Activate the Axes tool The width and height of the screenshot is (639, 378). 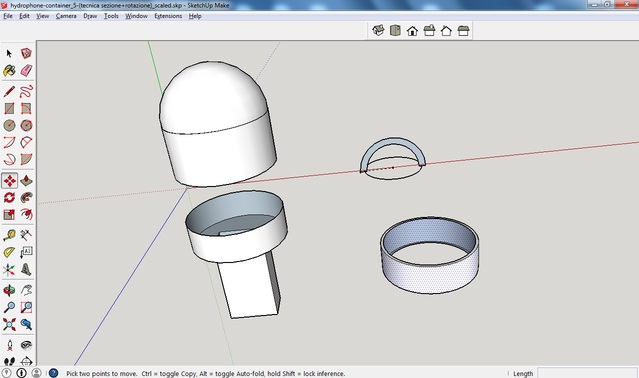click(9, 269)
